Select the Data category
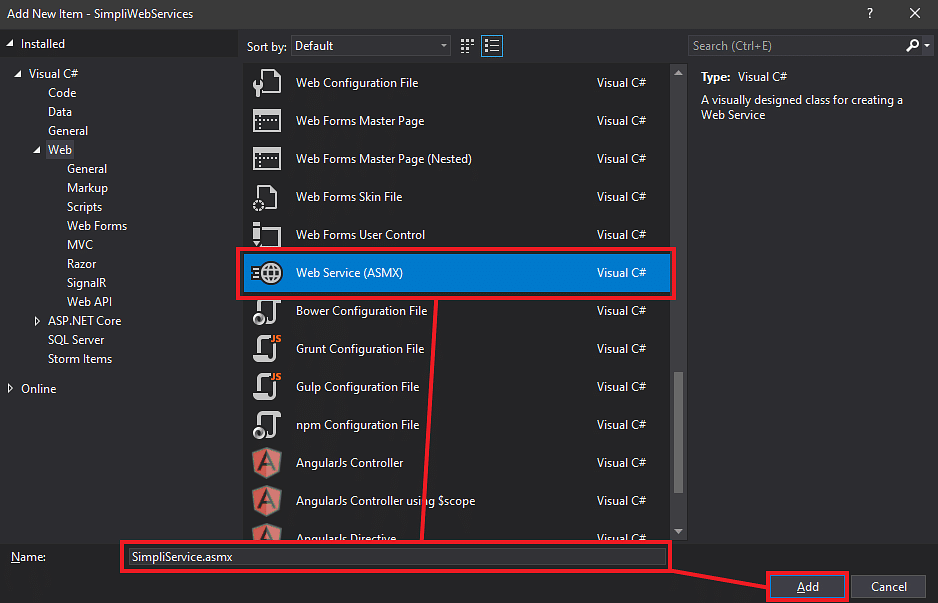This screenshot has height=603, width=938. pyautogui.click(x=60, y=112)
